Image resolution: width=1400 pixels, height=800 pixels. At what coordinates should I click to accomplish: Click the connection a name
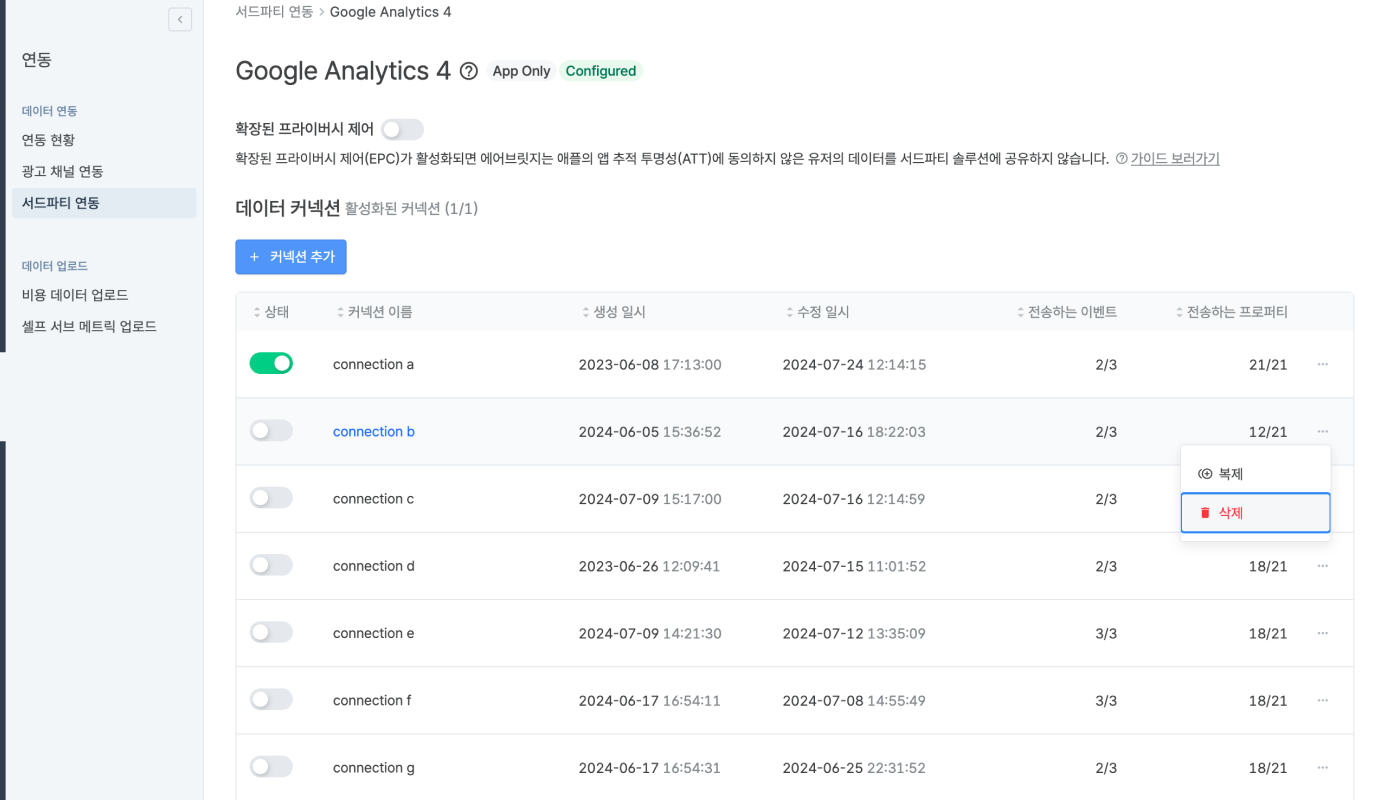(373, 364)
